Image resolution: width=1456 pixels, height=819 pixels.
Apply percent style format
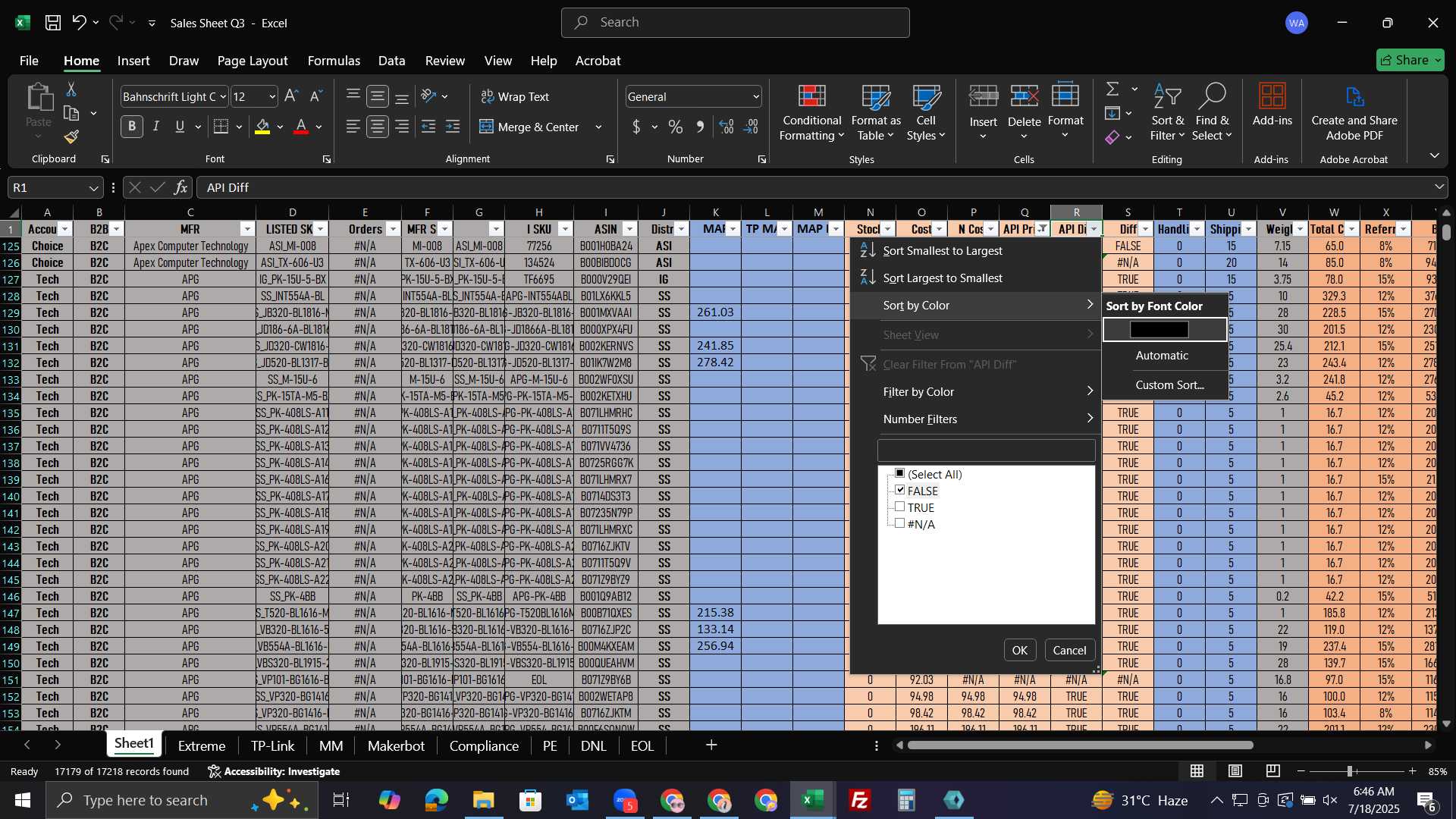tap(675, 127)
